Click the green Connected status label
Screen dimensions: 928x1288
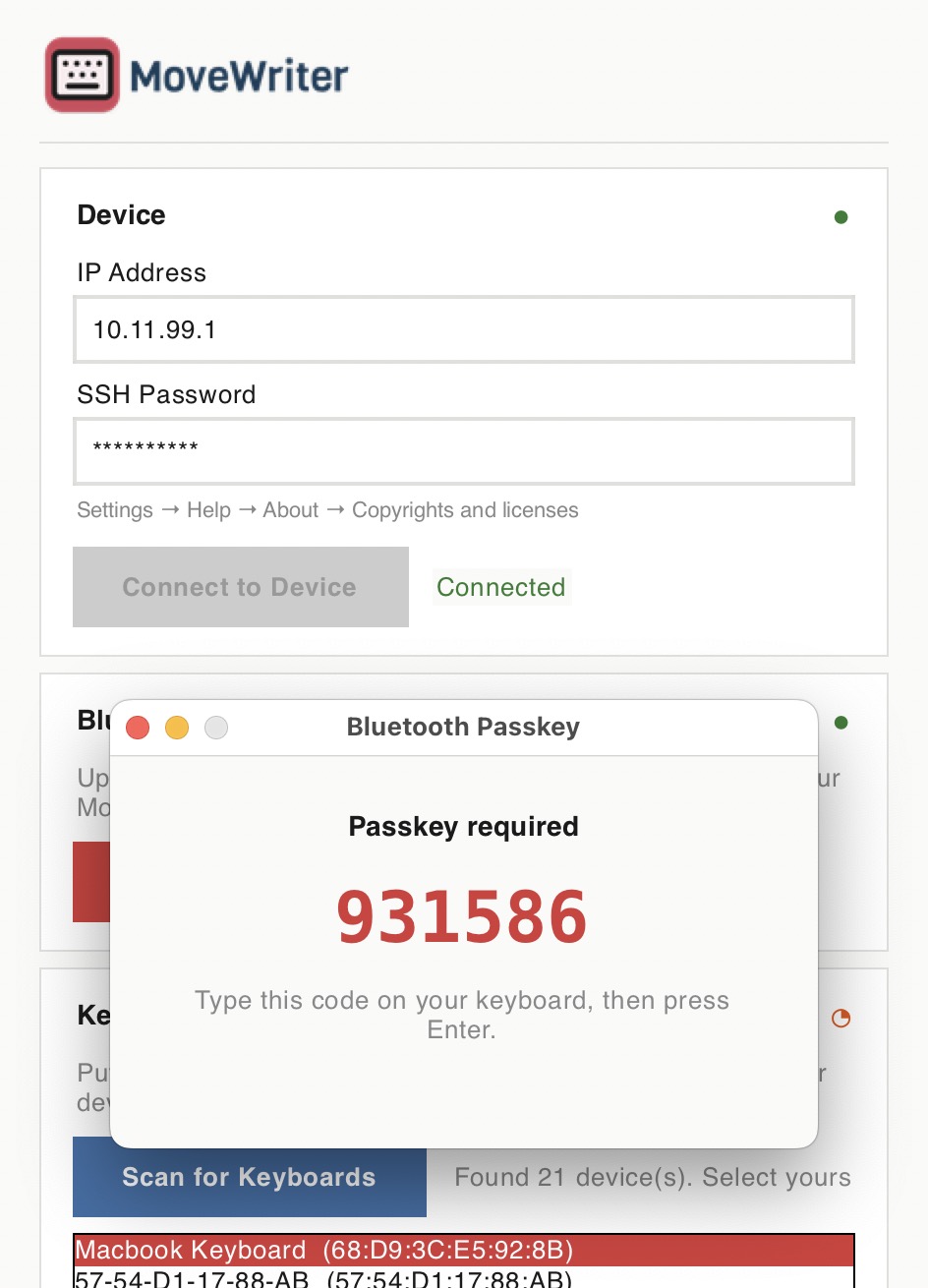[501, 587]
